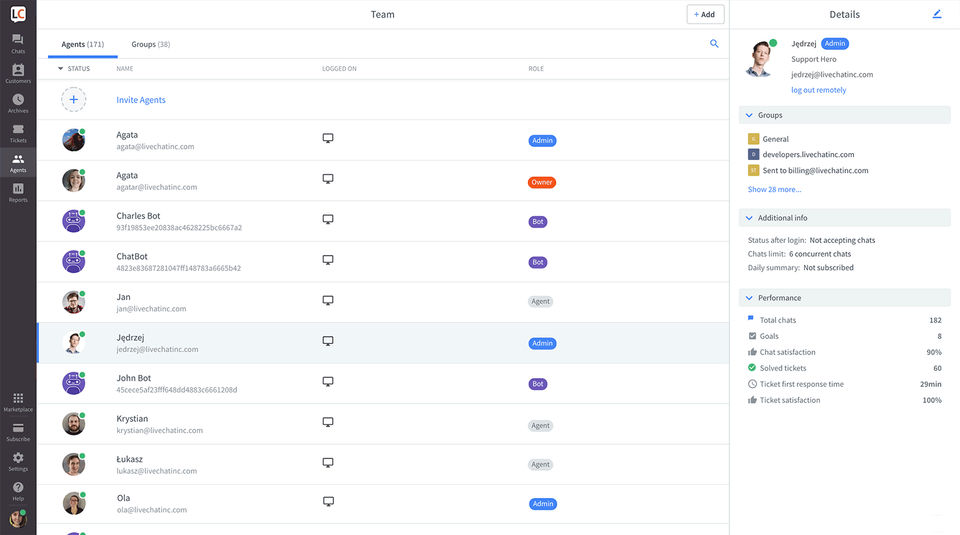Click the search magnifier icon

click(714, 44)
